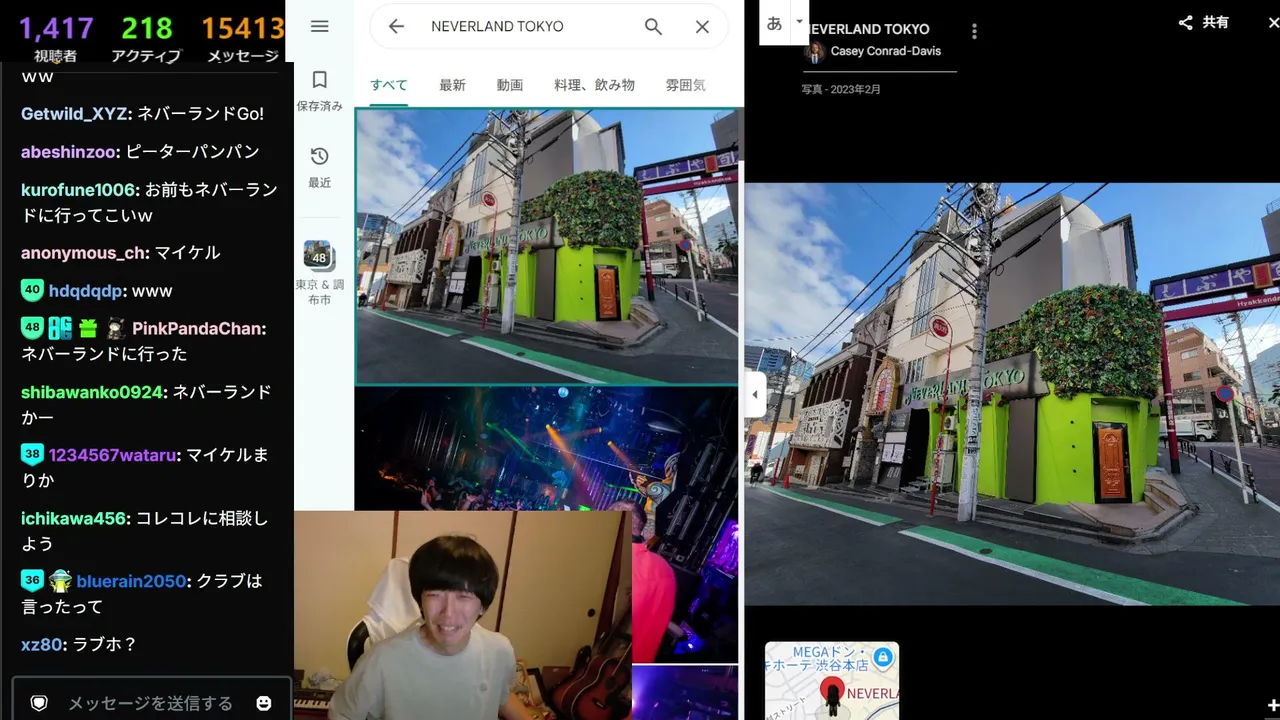Click the streamer webcam overlay

click(x=463, y=615)
